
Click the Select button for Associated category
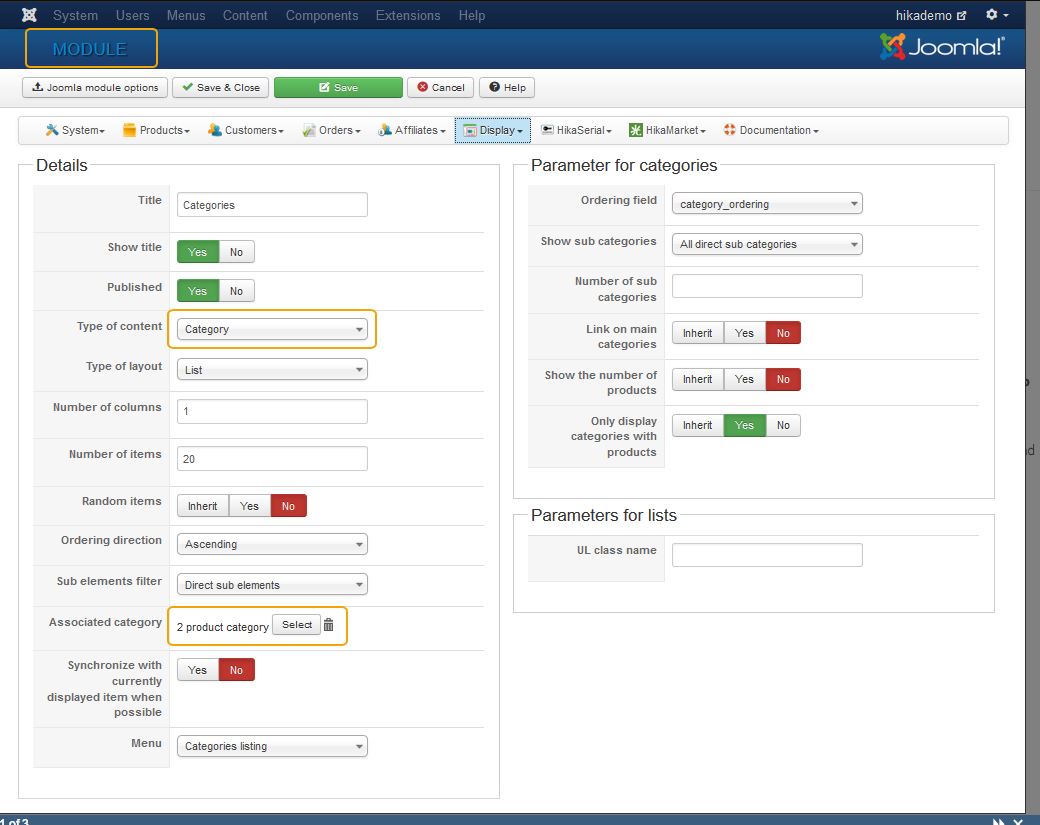(296, 625)
